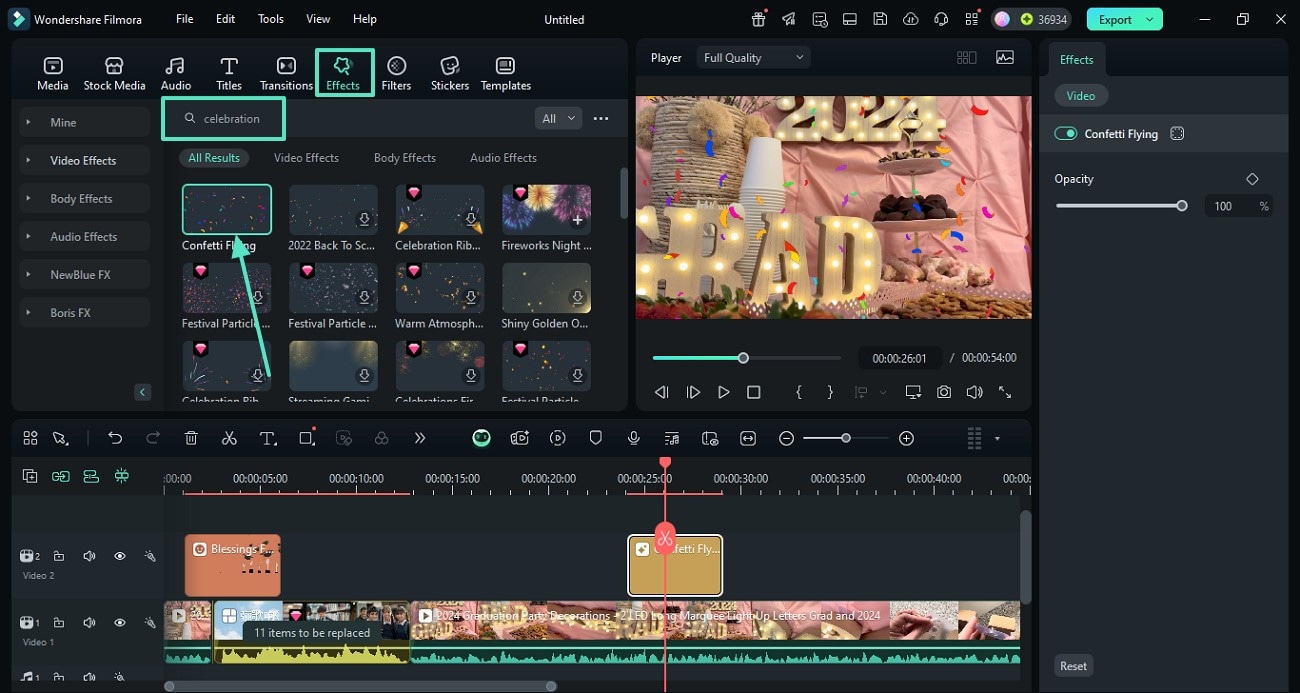
Task: Click the Redo icon
Action: [x=153, y=438]
